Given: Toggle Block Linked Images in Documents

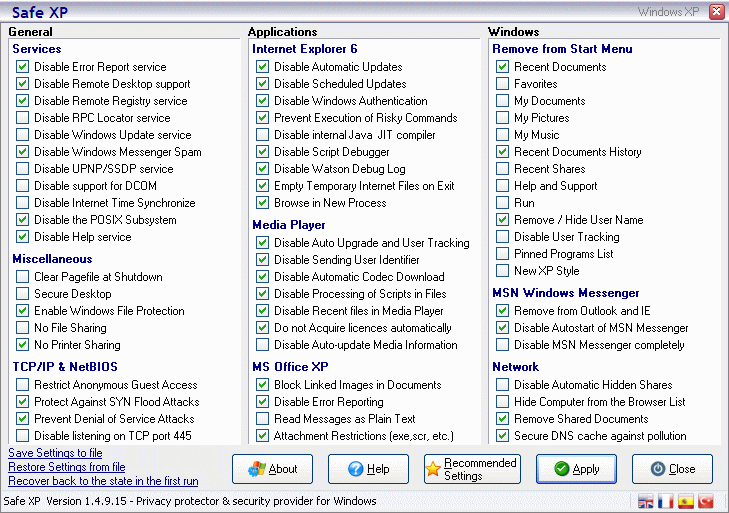Looking at the screenshot, I should coord(262,385).
